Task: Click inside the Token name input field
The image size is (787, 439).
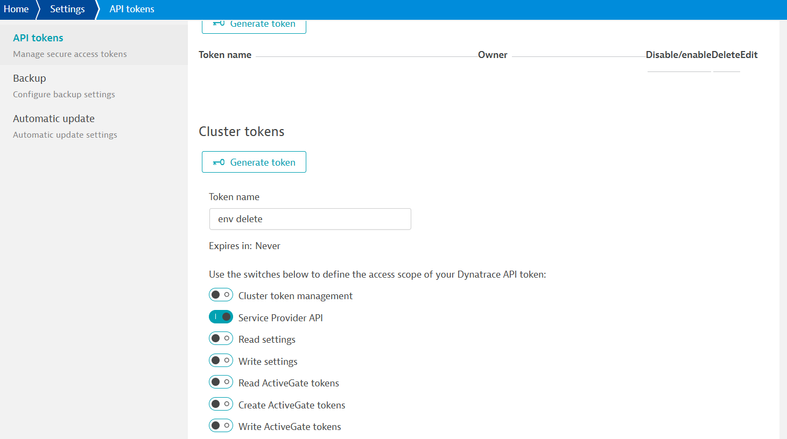Action: [309, 219]
